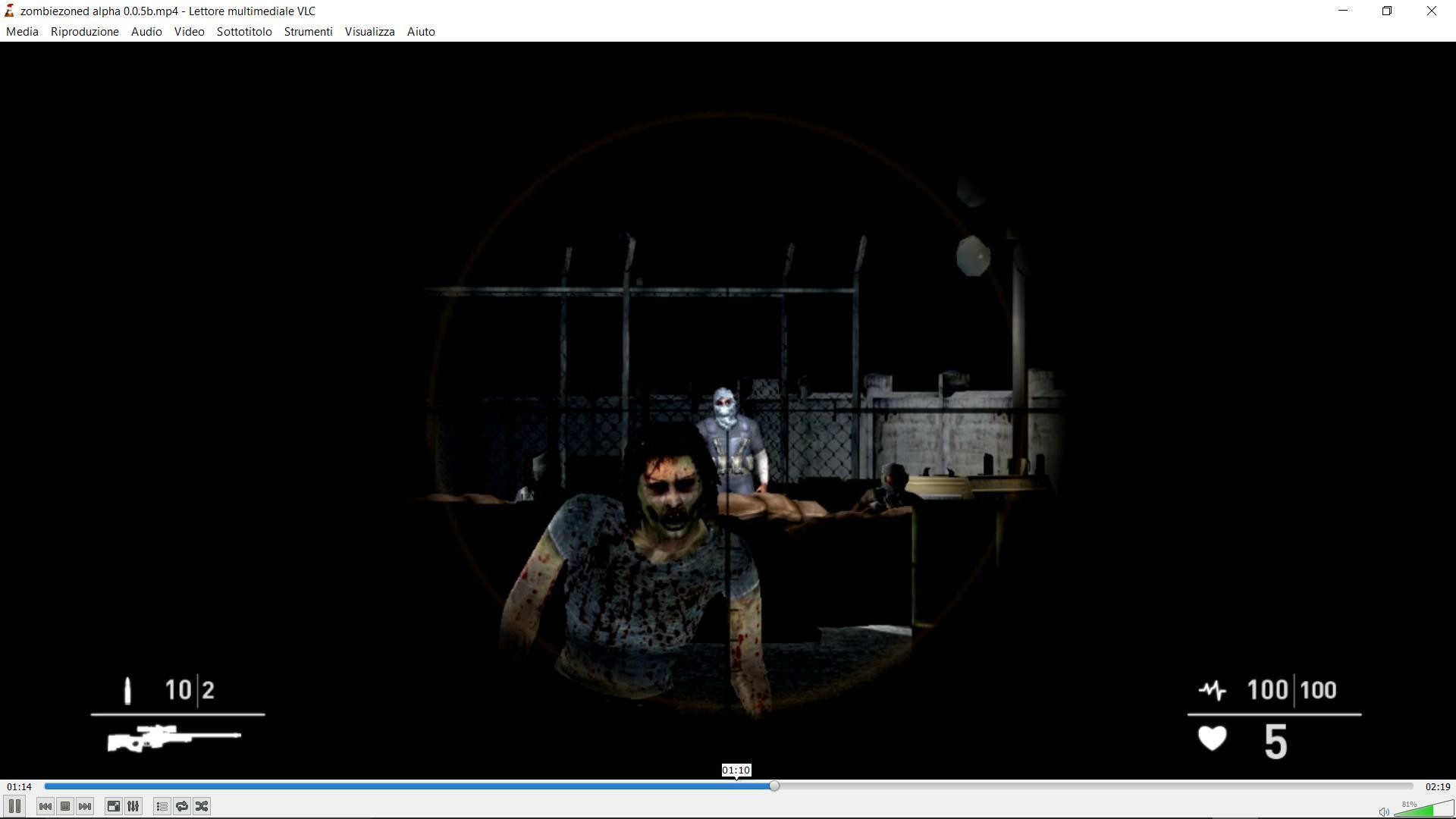The height and width of the screenshot is (819, 1456).
Task: Click elapsed time 01:14 label
Action: point(20,787)
